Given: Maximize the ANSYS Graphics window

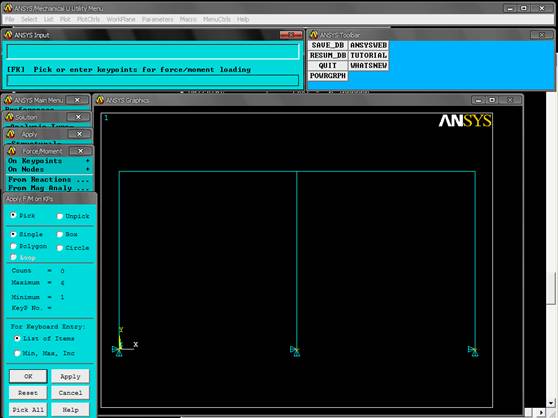Looking at the screenshot, I should coord(492,100).
